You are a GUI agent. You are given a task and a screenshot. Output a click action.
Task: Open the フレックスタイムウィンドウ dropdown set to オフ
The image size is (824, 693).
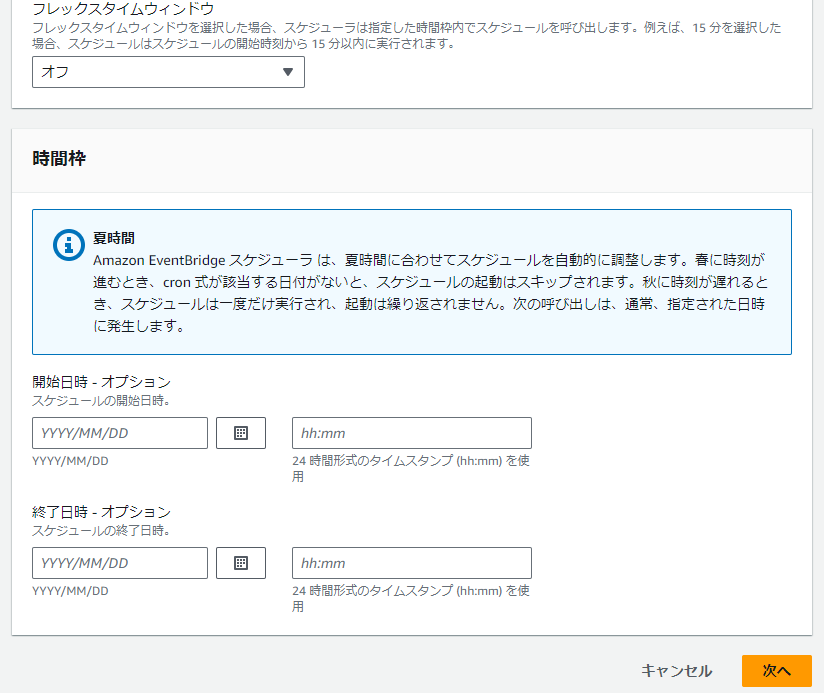point(168,72)
